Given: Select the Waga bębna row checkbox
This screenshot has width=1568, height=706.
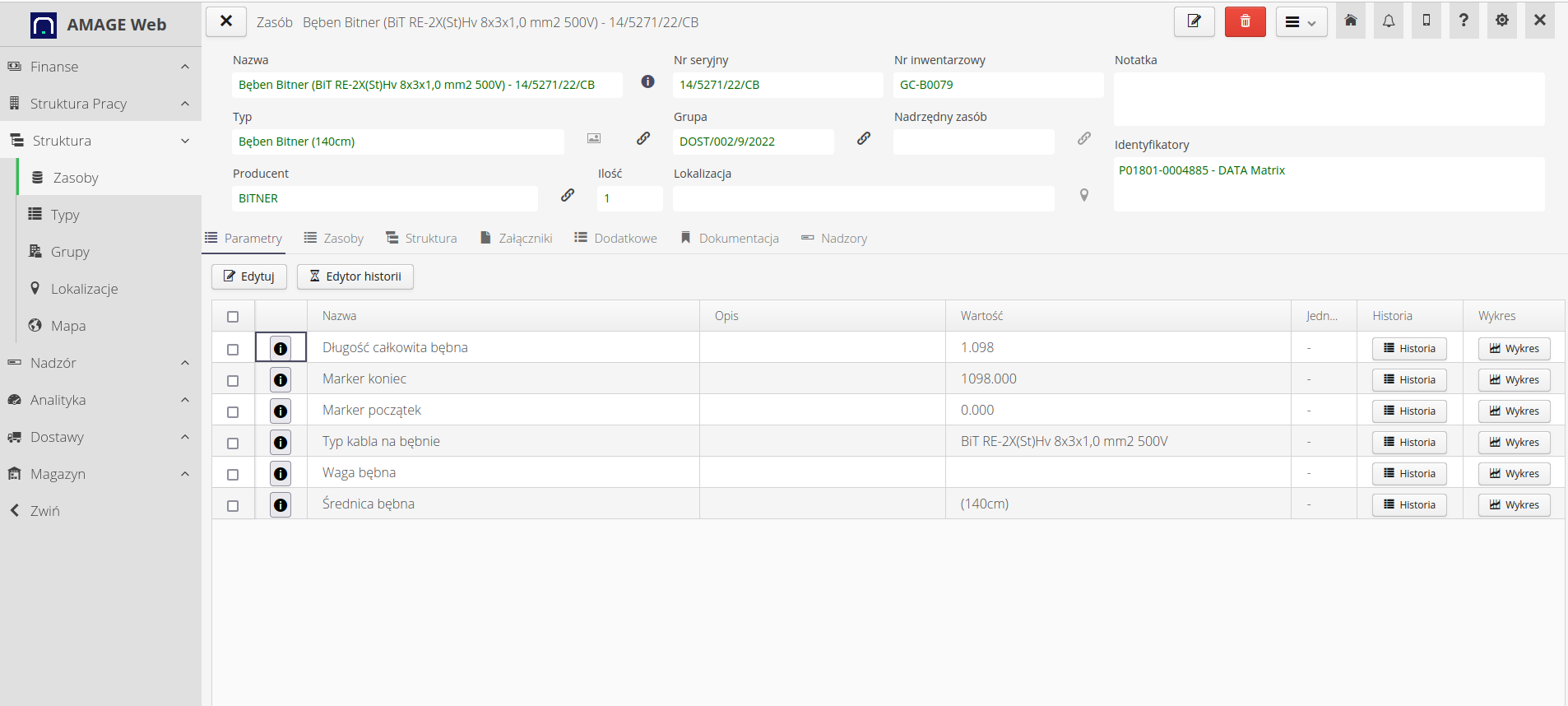Looking at the screenshot, I should (233, 475).
